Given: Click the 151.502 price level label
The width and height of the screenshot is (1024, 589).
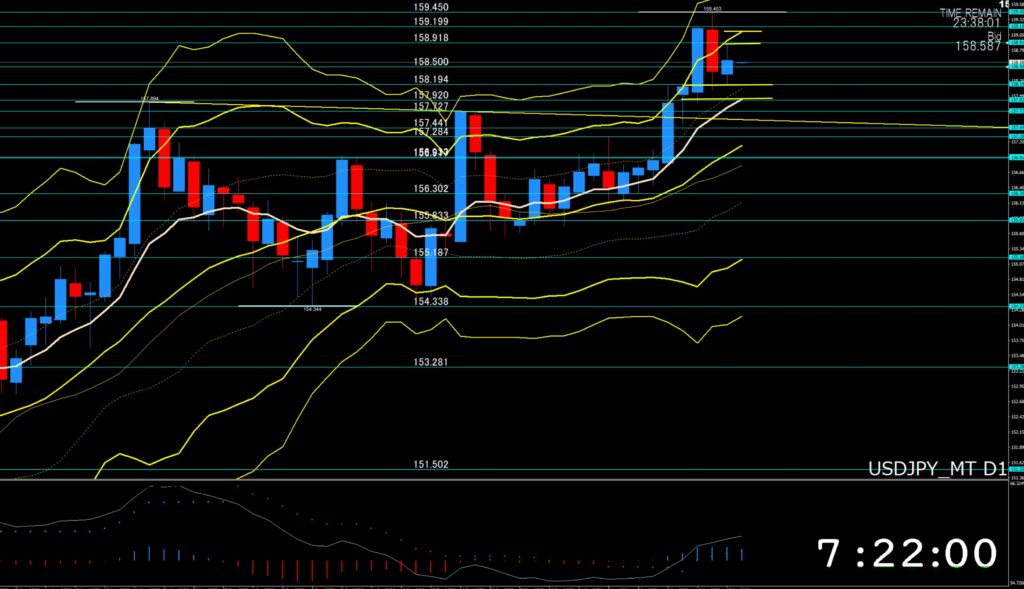Looking at the screenshot, I should click(430, 464).
